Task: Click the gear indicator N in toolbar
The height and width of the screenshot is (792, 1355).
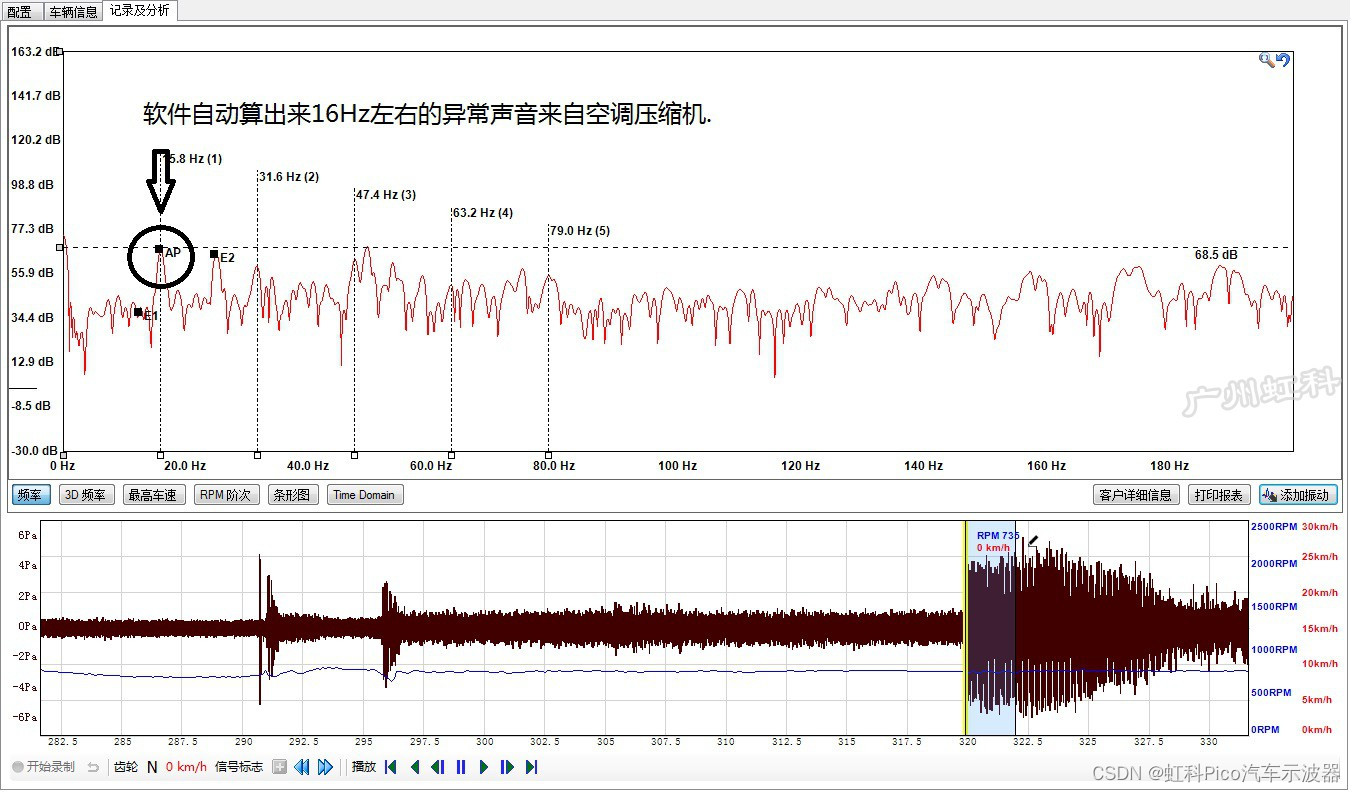Action: pyautogui.click(x=152, y=767)
